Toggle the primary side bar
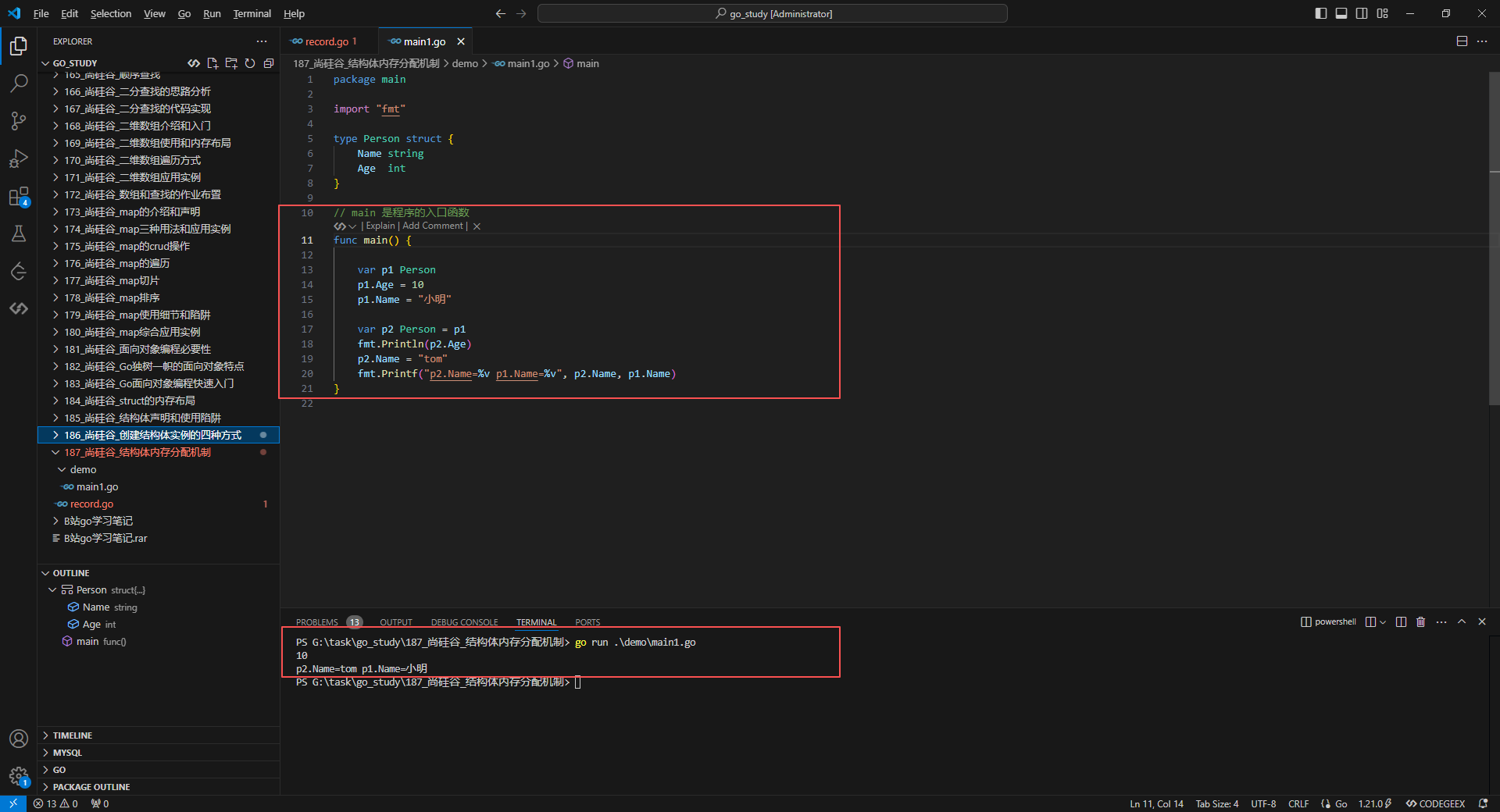 1321,13
